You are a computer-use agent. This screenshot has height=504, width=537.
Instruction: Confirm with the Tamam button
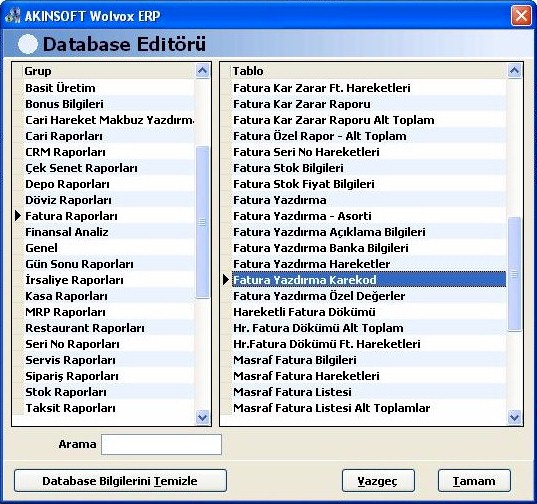[x=474, y=481]
